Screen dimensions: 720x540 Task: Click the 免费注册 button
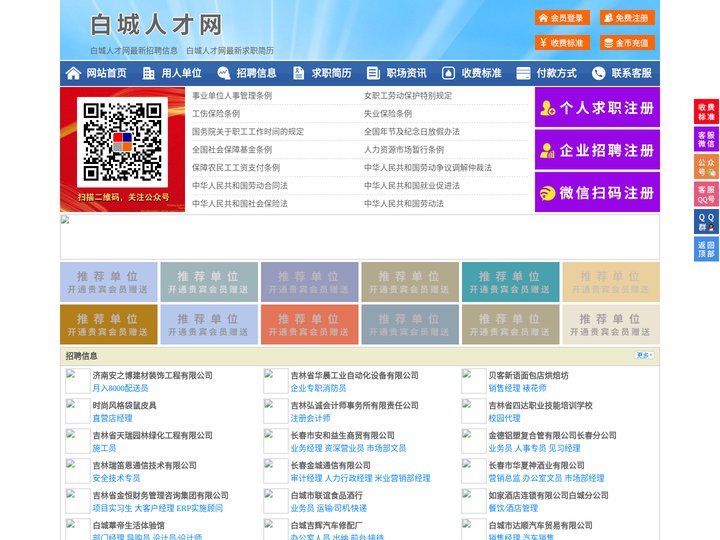pos(627,18)
